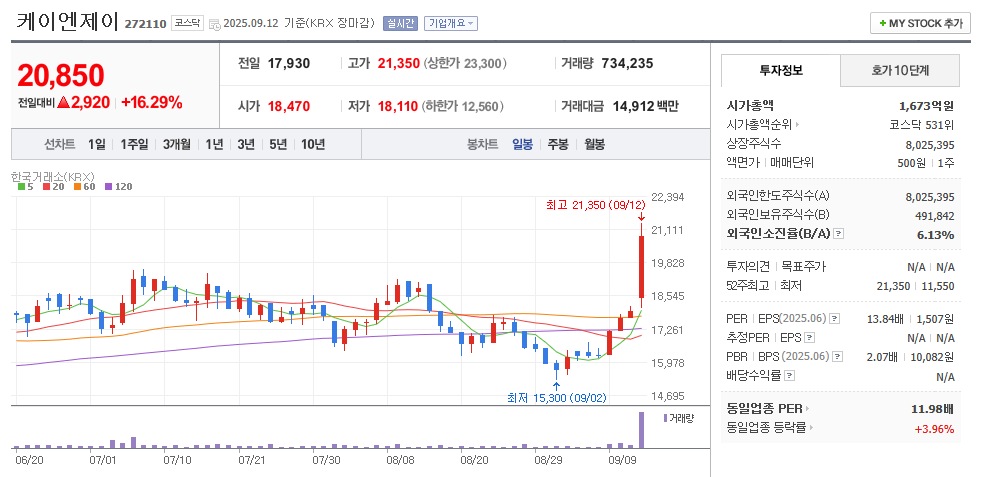Click the 거래량 value 734,235
The image size is (991, 477).
click(628, 63)
